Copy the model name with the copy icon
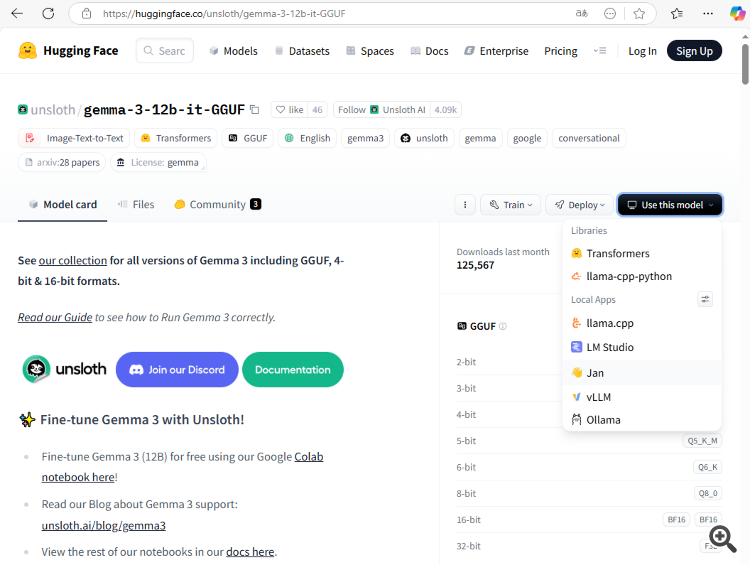The image size is (750, 565). (255, 110)
